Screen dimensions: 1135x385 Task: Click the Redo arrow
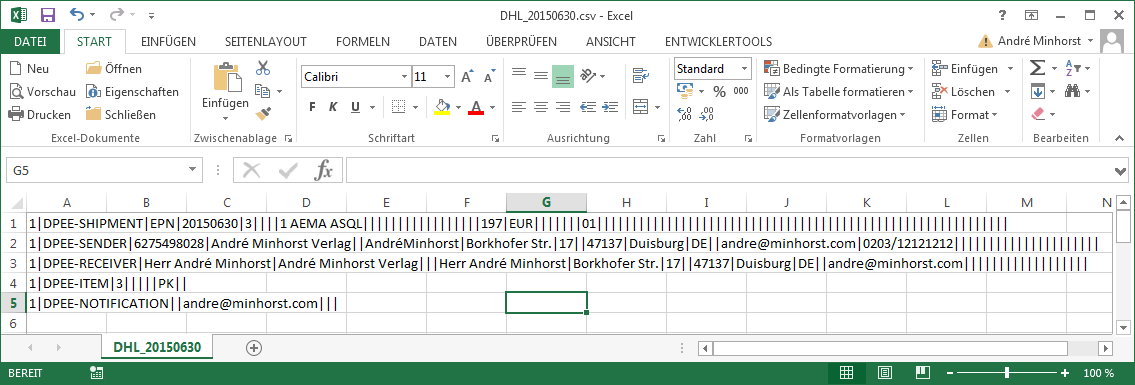pos(116,14)
